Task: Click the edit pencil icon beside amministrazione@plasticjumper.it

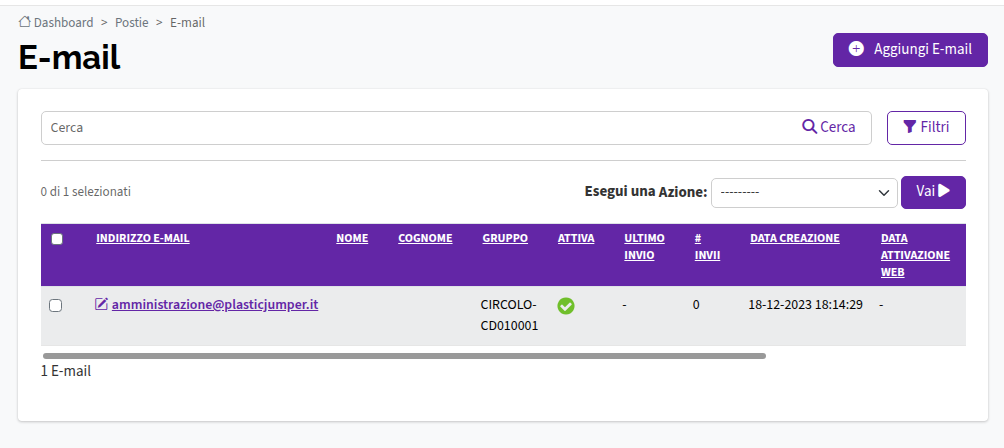Action: [101, 304]
